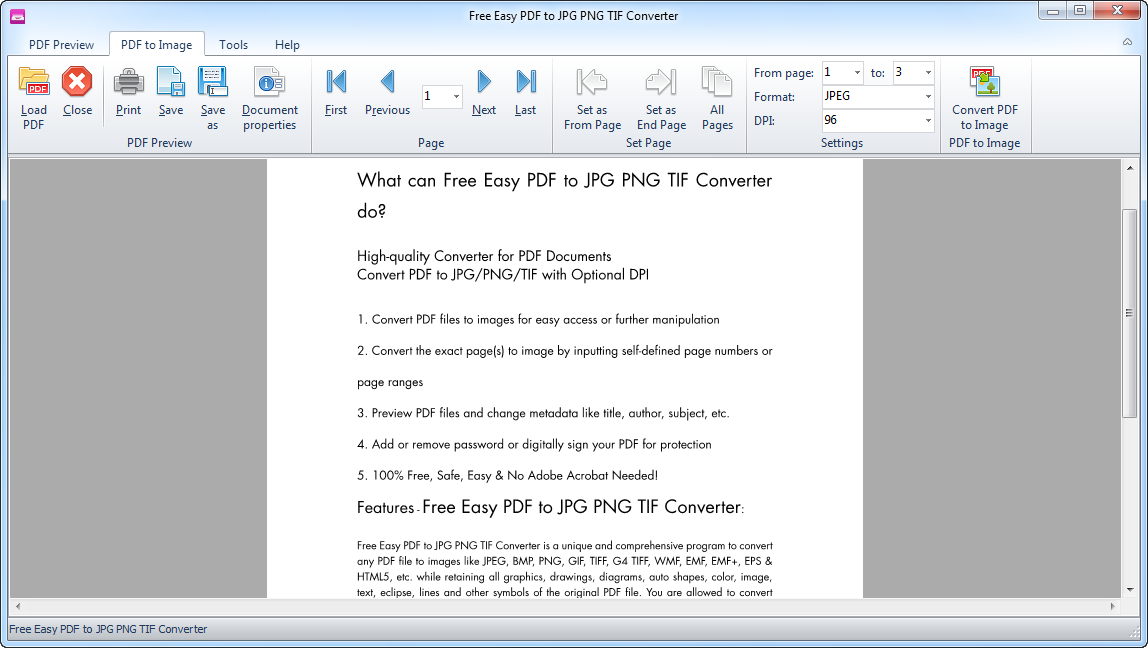Image resolution: width=1148 pixels, height=648 pixels.
Task: Open the Format JPEG dropdown
Action: tap(928, 97)
